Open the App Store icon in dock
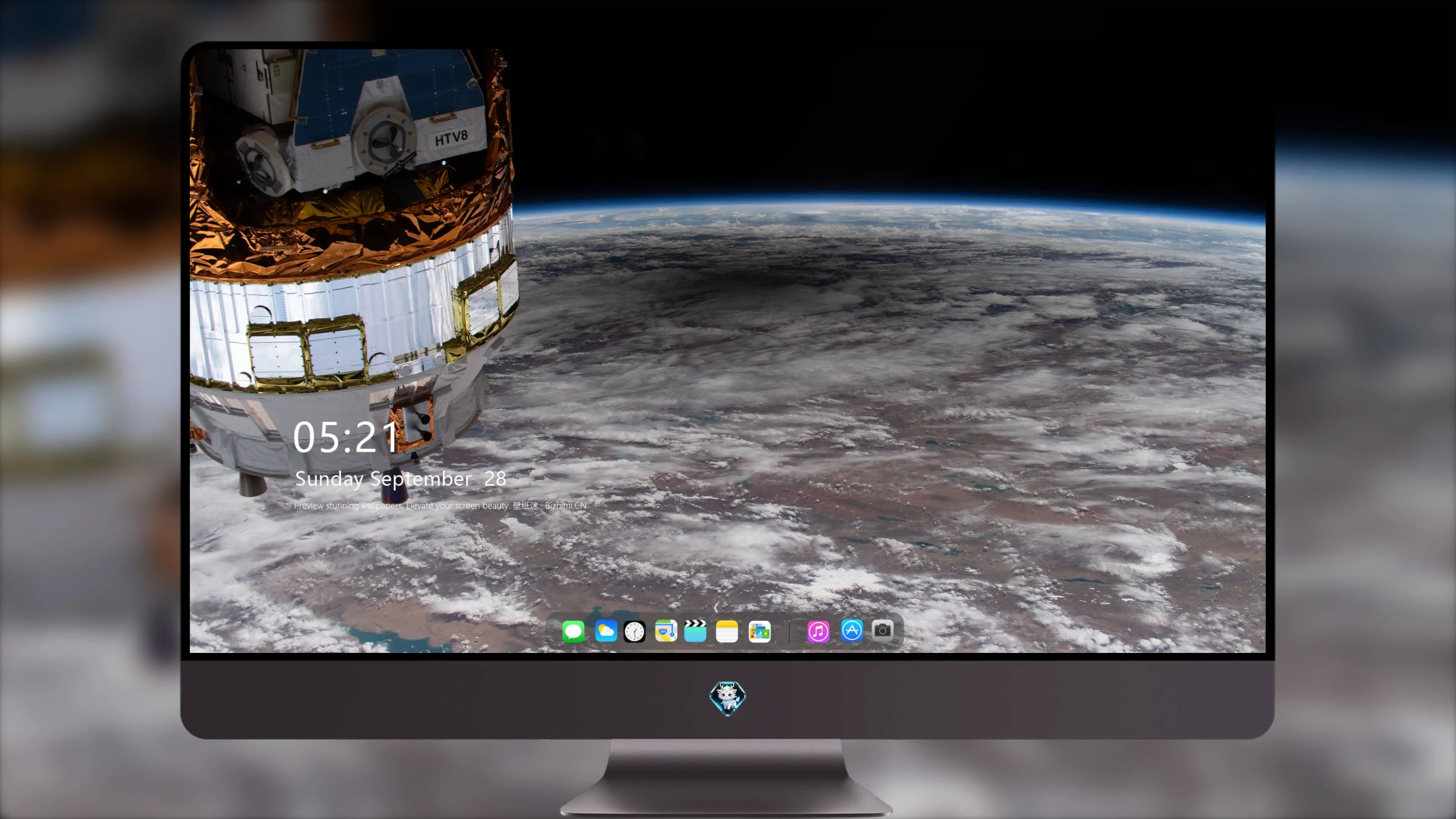 [852, 630]
